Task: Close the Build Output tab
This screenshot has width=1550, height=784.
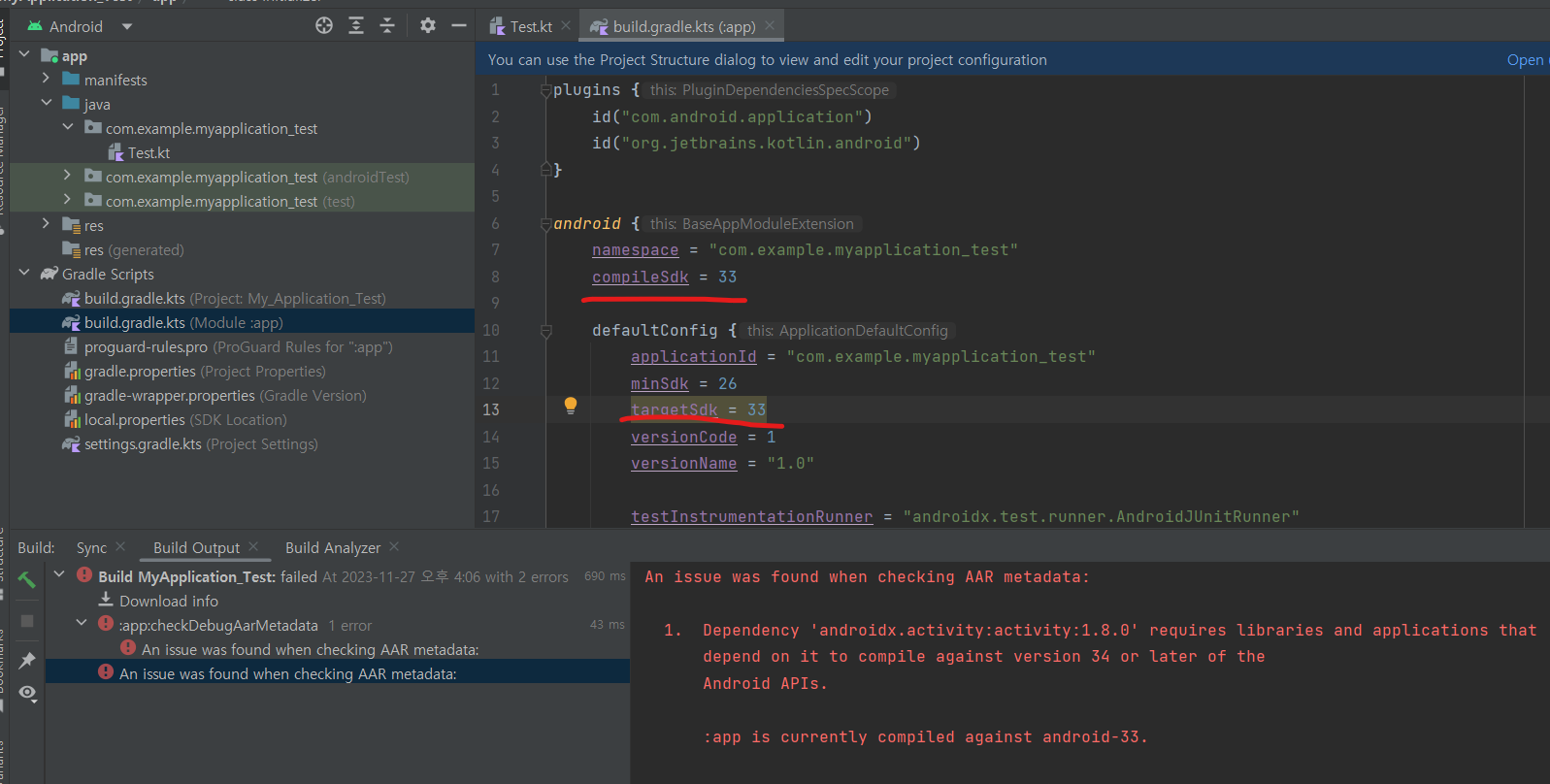Action: tap(253, 547)
